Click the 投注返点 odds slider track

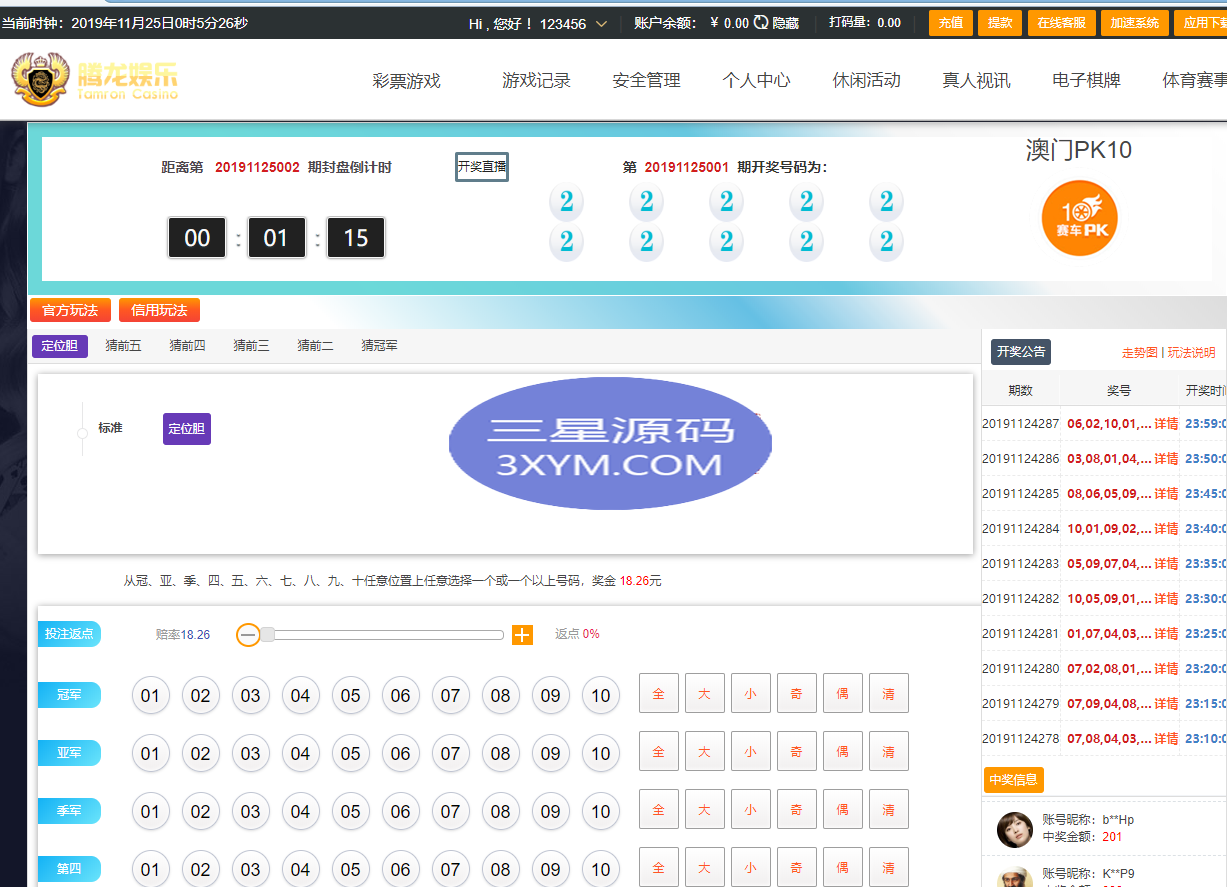tap(385, 635)
